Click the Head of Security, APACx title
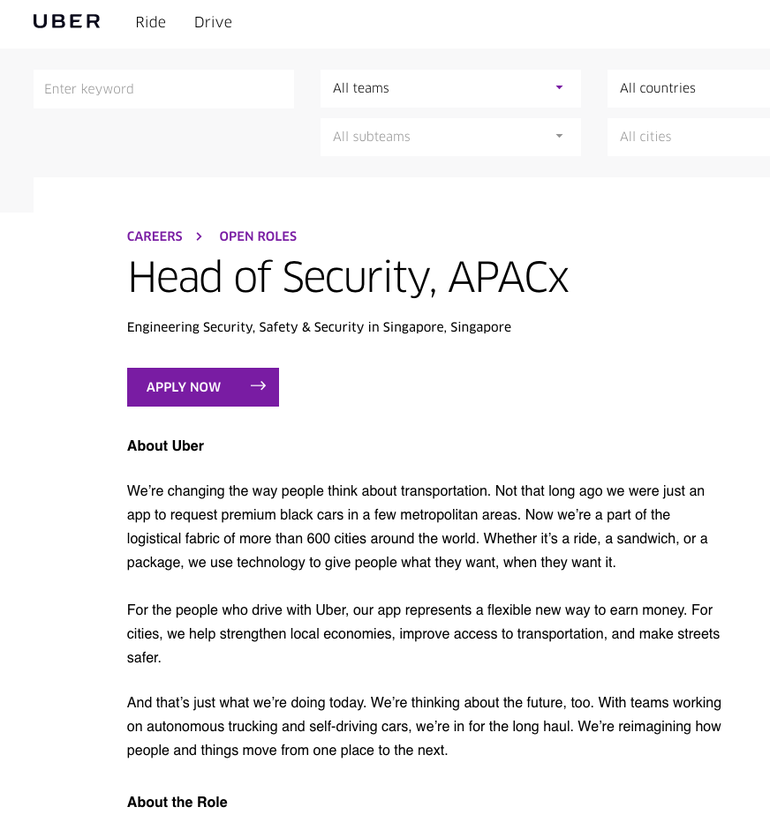770x837 pixels. click(x=348, y=278)
